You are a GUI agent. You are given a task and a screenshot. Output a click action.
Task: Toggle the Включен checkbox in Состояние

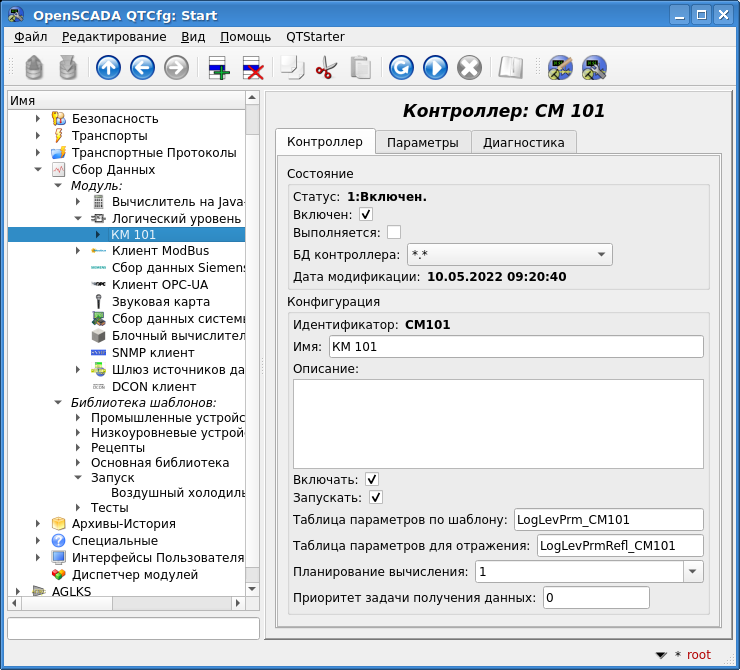(366, 215)
